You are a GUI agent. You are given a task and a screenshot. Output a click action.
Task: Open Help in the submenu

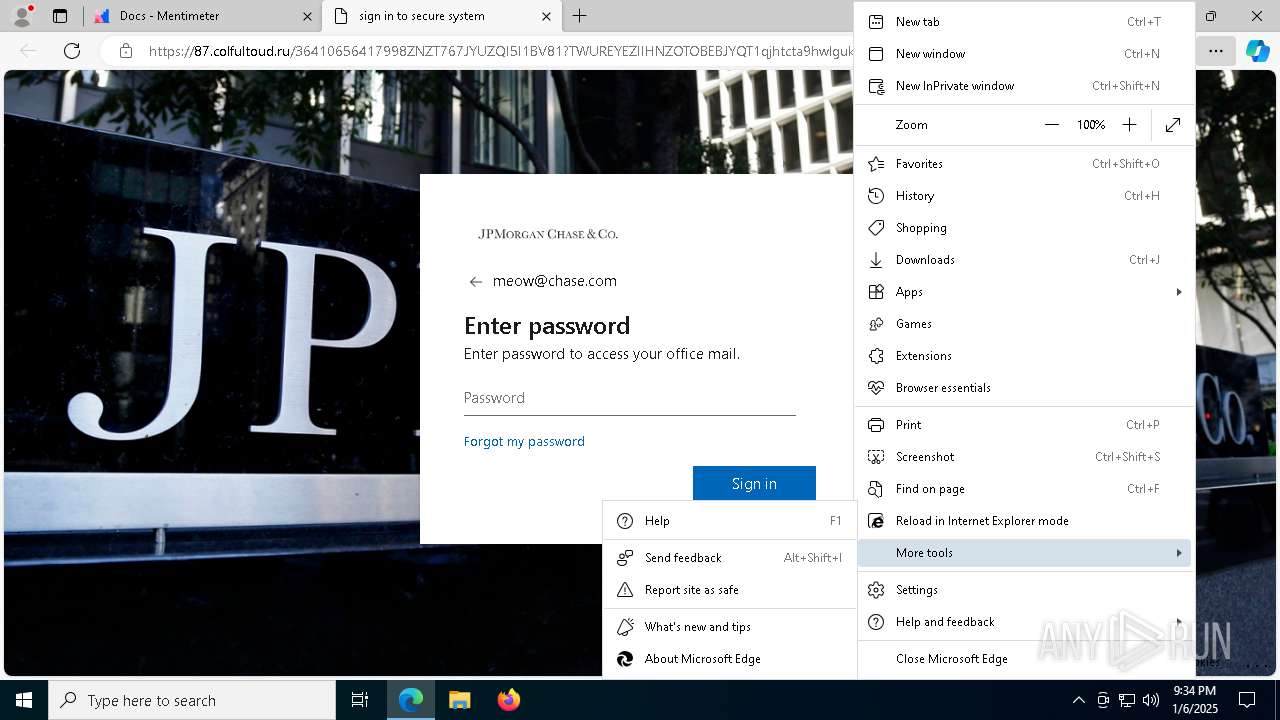click(730, 521)
